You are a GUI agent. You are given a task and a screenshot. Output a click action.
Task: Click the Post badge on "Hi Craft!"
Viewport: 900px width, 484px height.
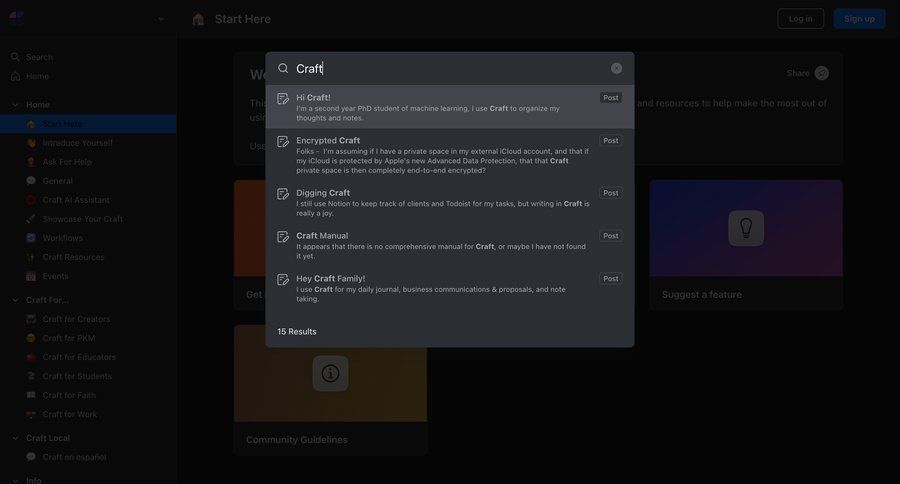[x=611, y=98]
